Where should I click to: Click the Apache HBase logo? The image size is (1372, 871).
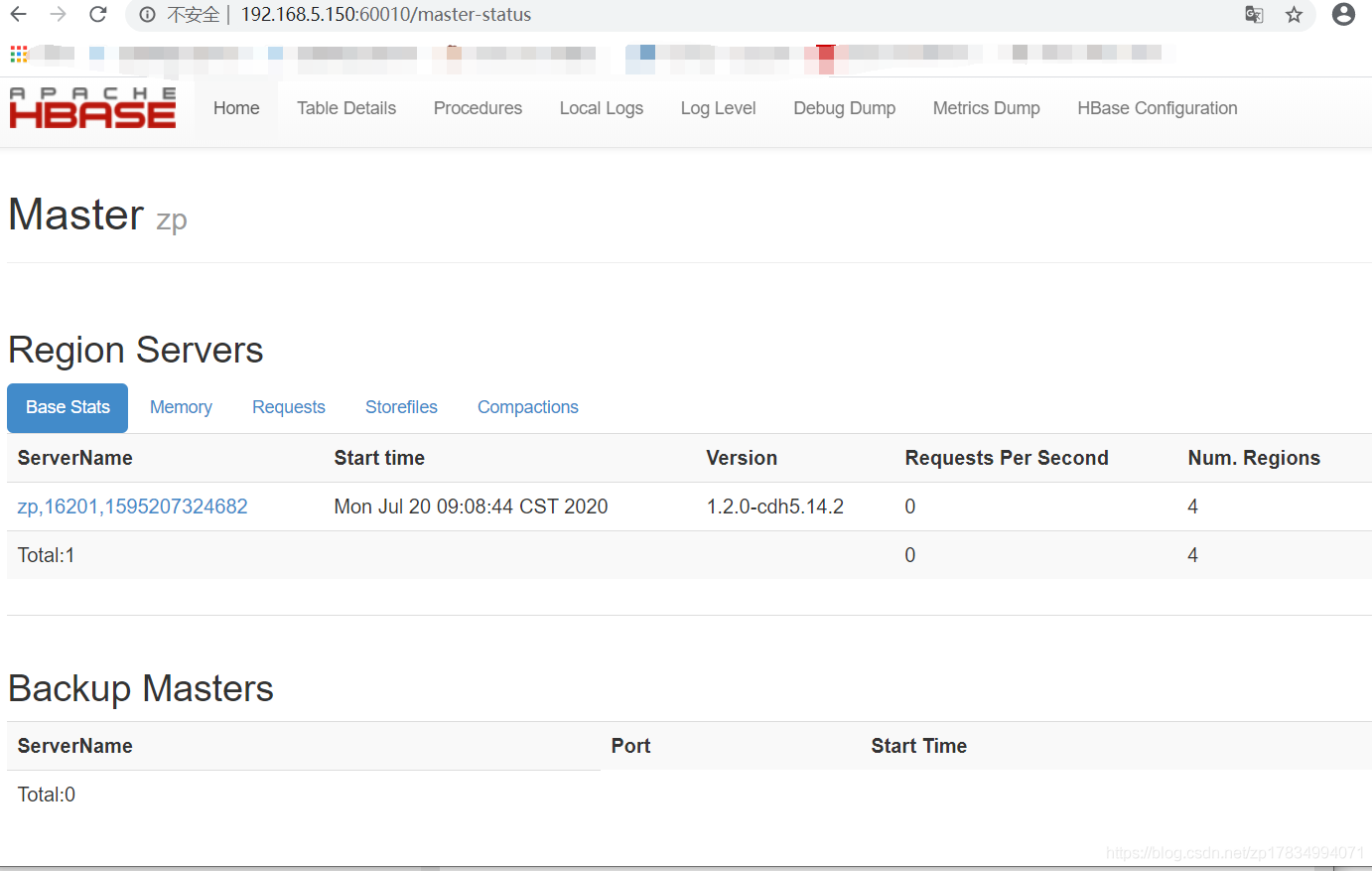coord(92,107)
